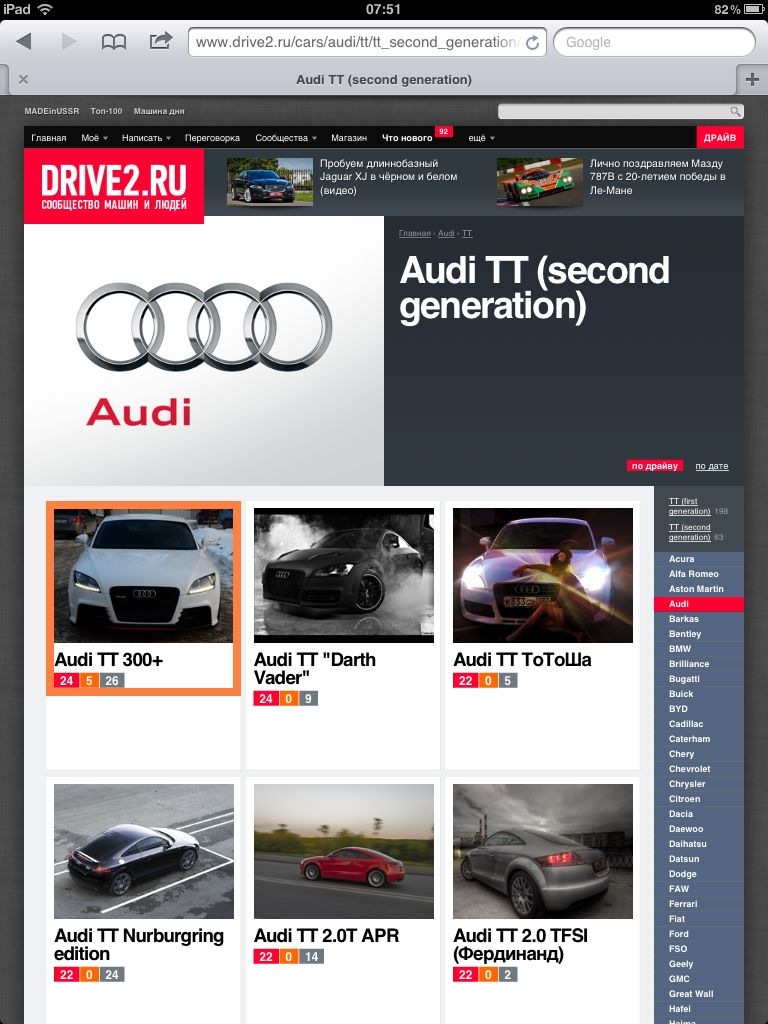
Task: Select TT (first generation) in sidebar
Action: 690,506
